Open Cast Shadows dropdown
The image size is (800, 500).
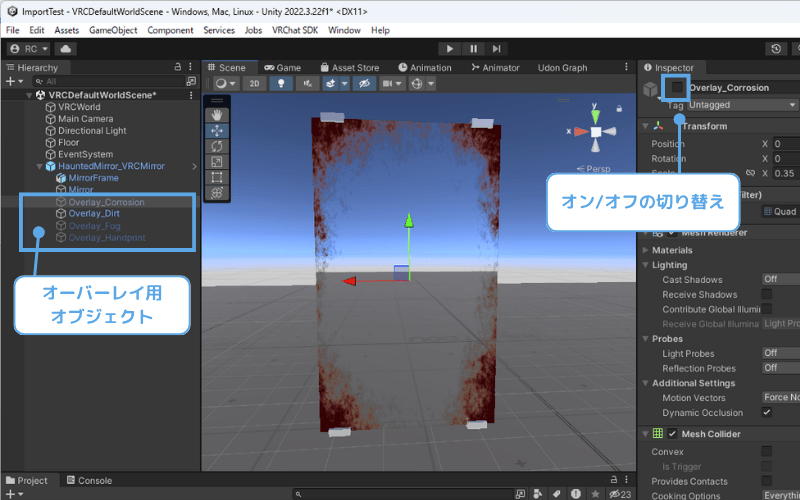[781, 279]
